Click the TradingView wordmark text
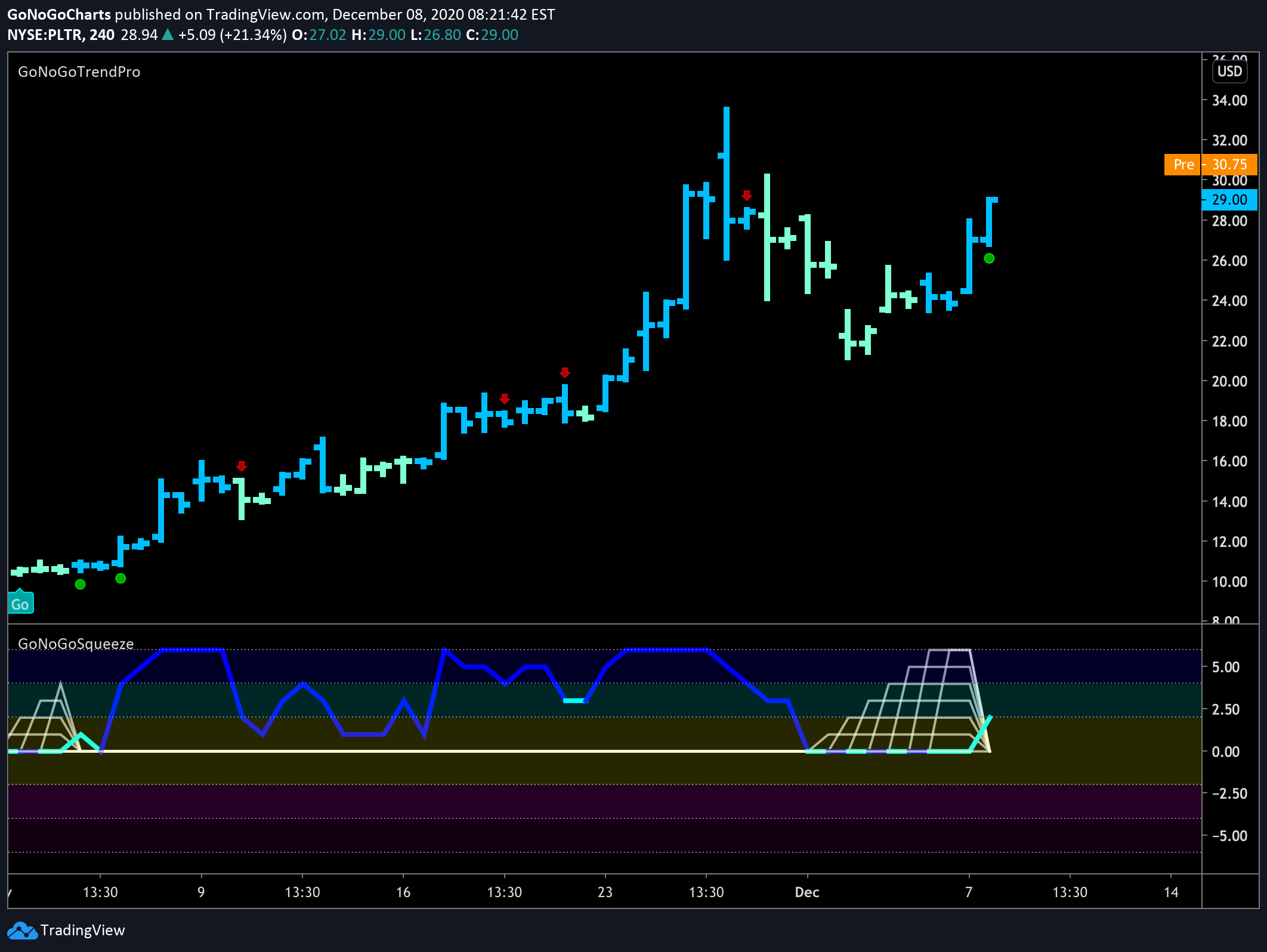This screenshot has height=952, width=1267. 83,931
